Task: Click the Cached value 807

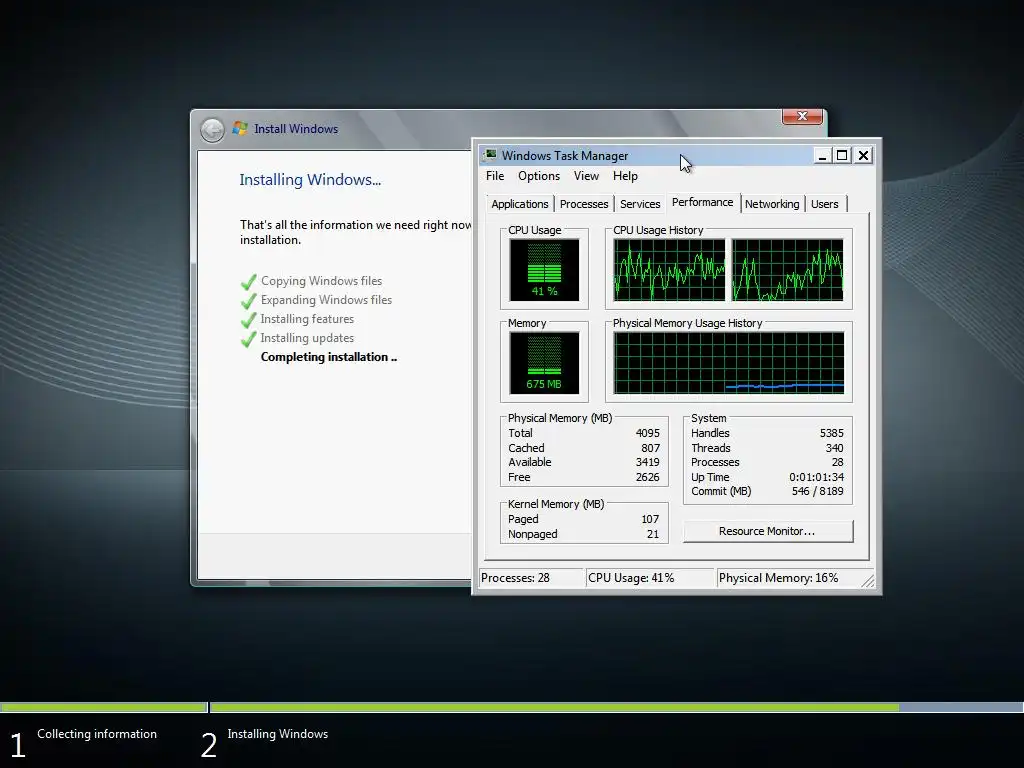Action: pos(650,448)
